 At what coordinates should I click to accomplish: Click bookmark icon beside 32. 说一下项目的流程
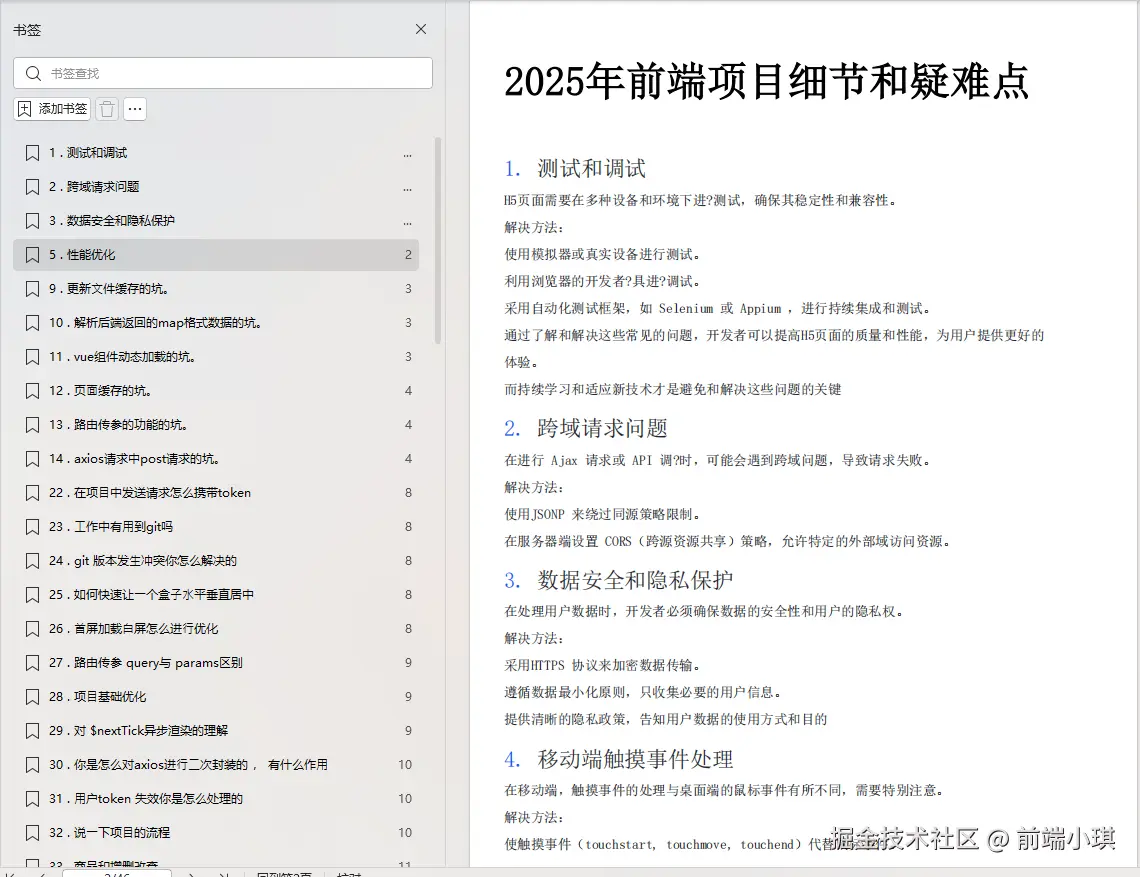(32, 833)
